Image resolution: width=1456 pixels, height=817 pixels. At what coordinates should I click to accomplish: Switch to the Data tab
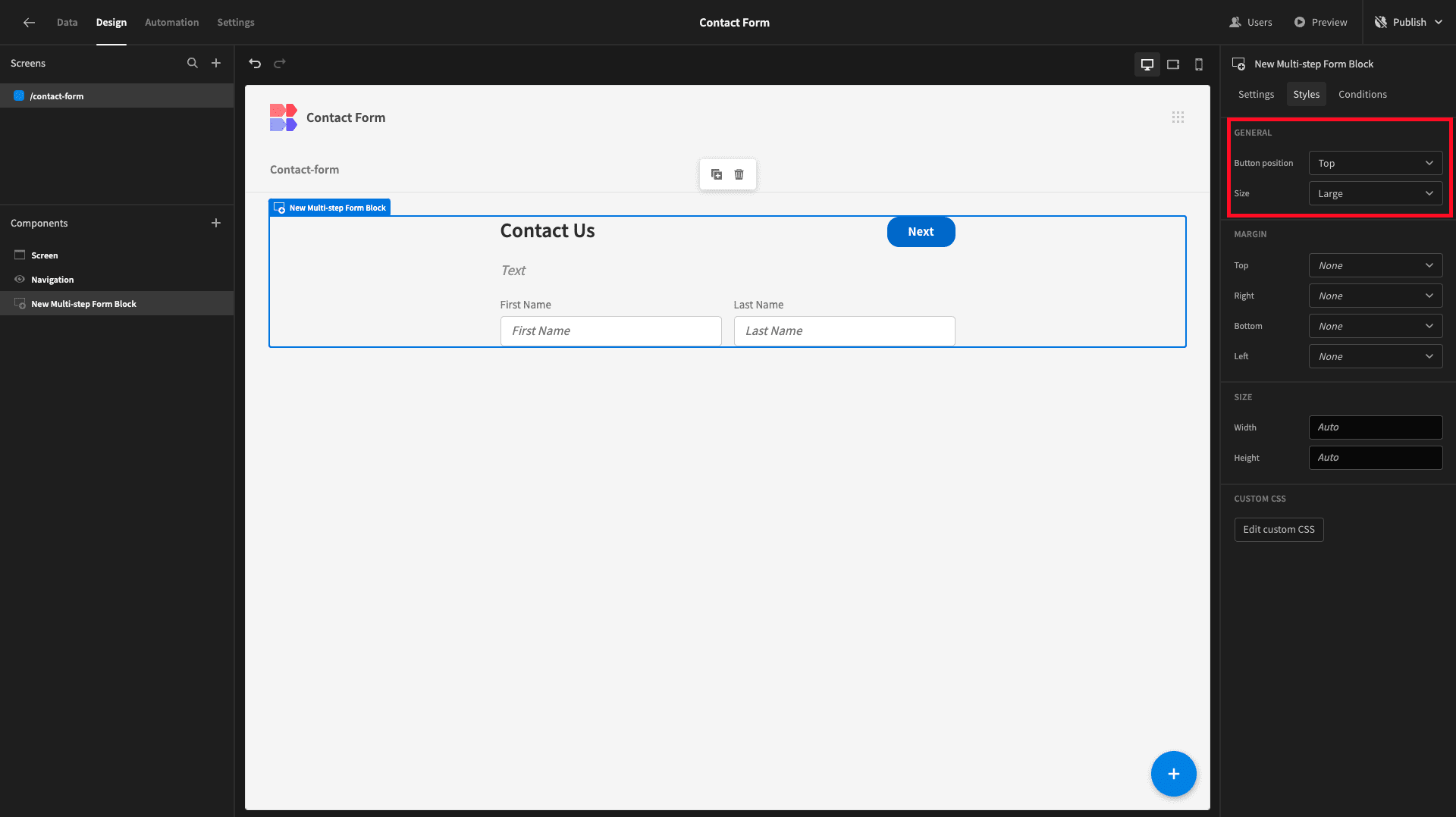[67, 22]
